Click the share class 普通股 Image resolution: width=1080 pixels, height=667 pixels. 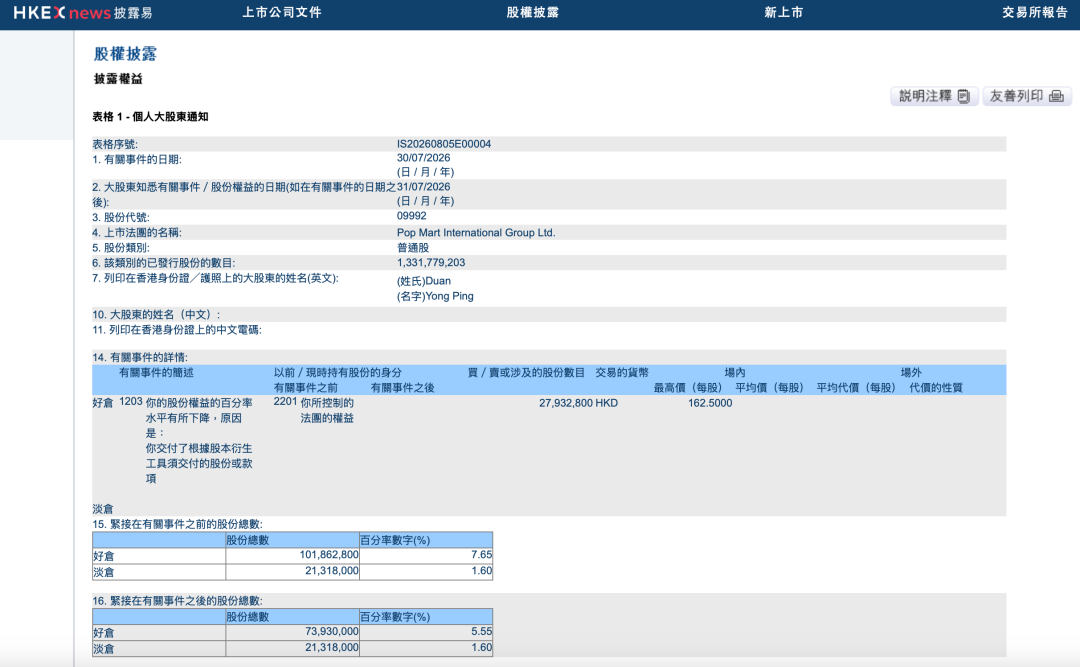point(413,248)
